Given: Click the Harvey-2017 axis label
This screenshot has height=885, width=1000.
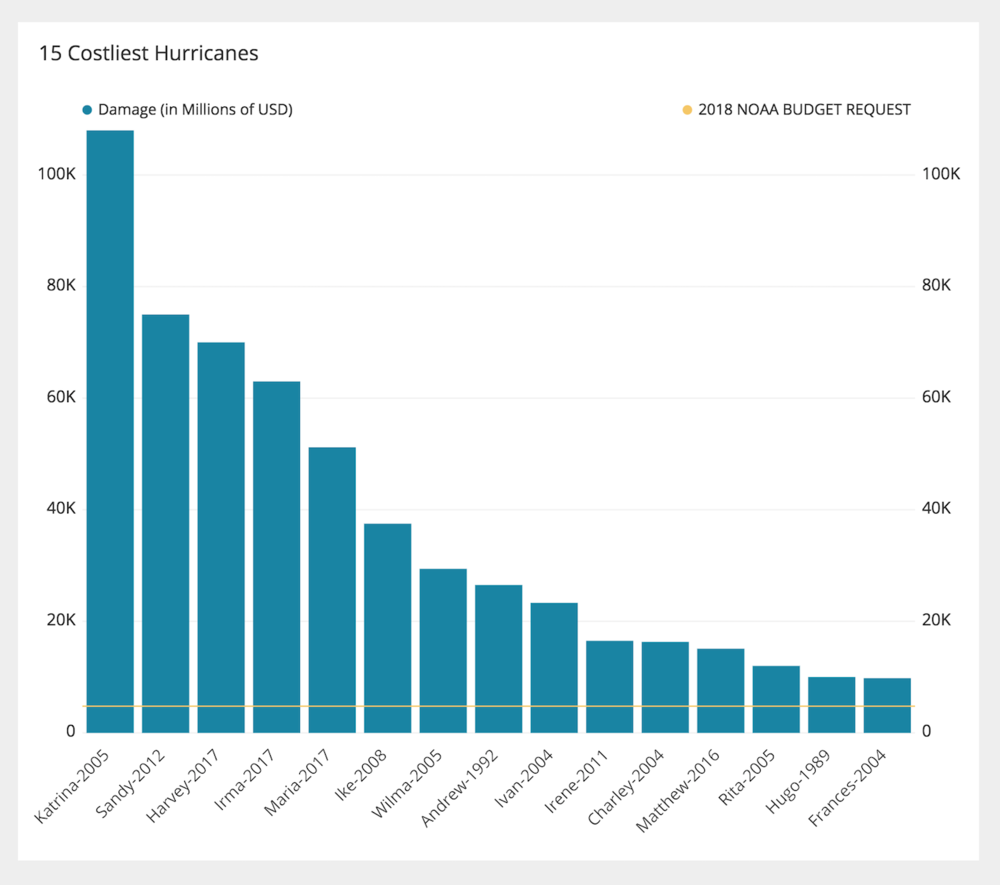Looking at the screenshot, I should coord(182,786).
